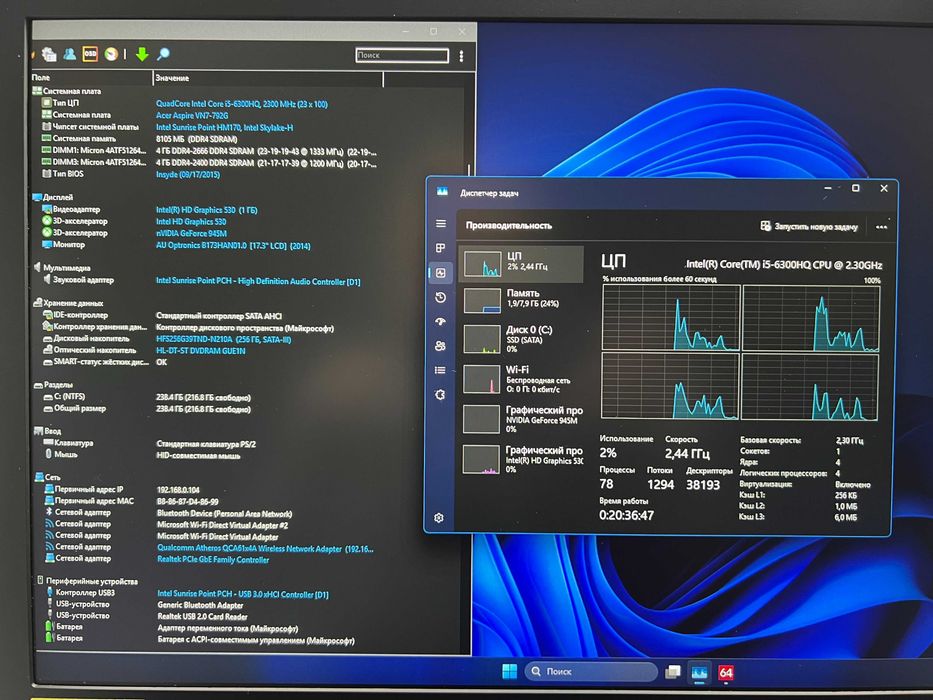Open High Definition Audio Controller link
The width and height of the screenshot is (933, 700).
(x=258, y=282)
